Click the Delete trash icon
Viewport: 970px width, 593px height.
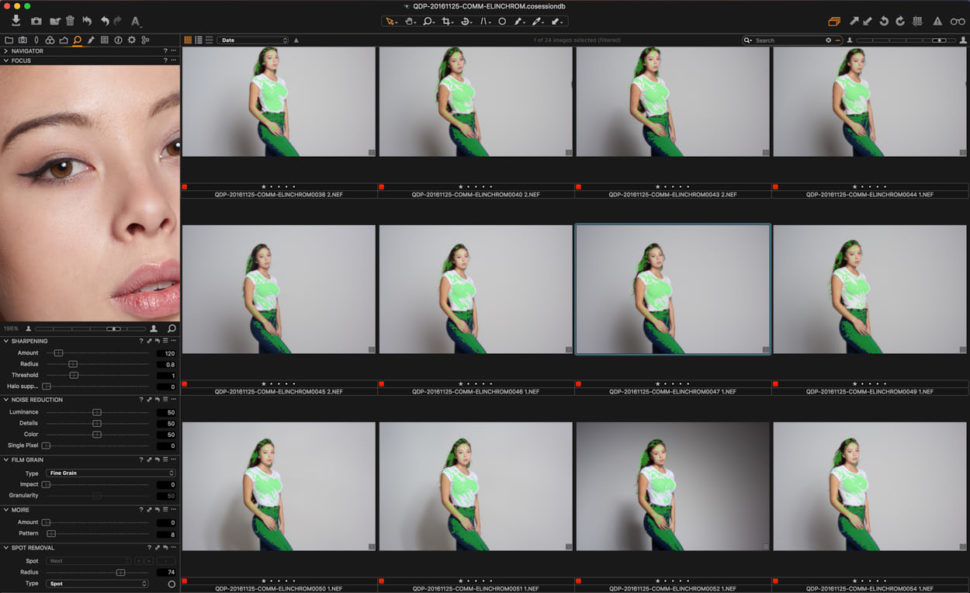click(x=70, y=20)
